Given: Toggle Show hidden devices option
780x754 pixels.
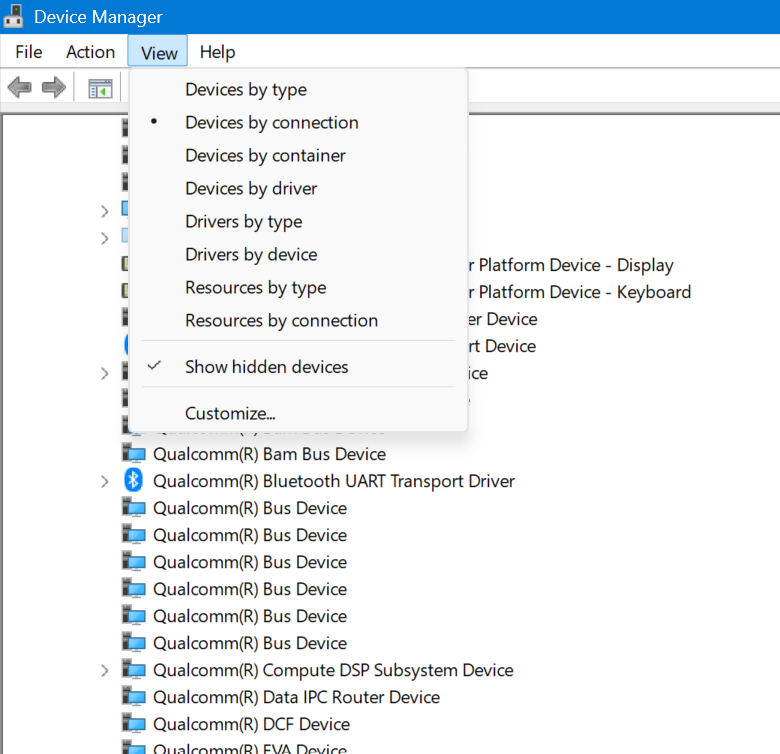Looking at the screenshot, I should [x=298, y=367].
